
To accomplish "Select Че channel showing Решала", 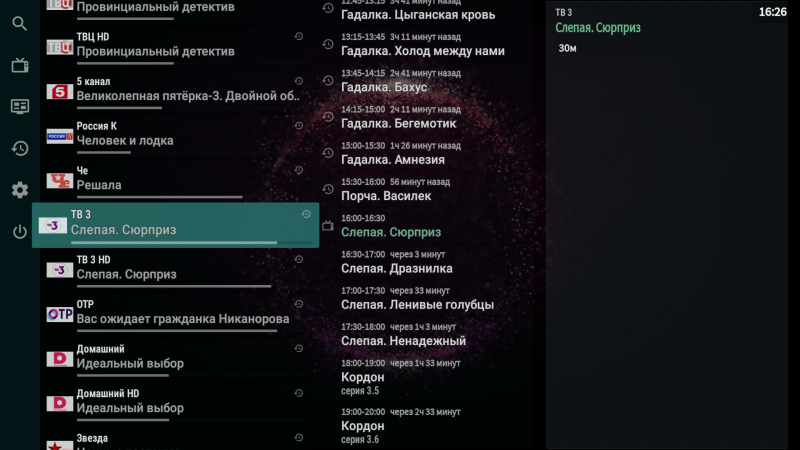I will (x=176, y=180).
